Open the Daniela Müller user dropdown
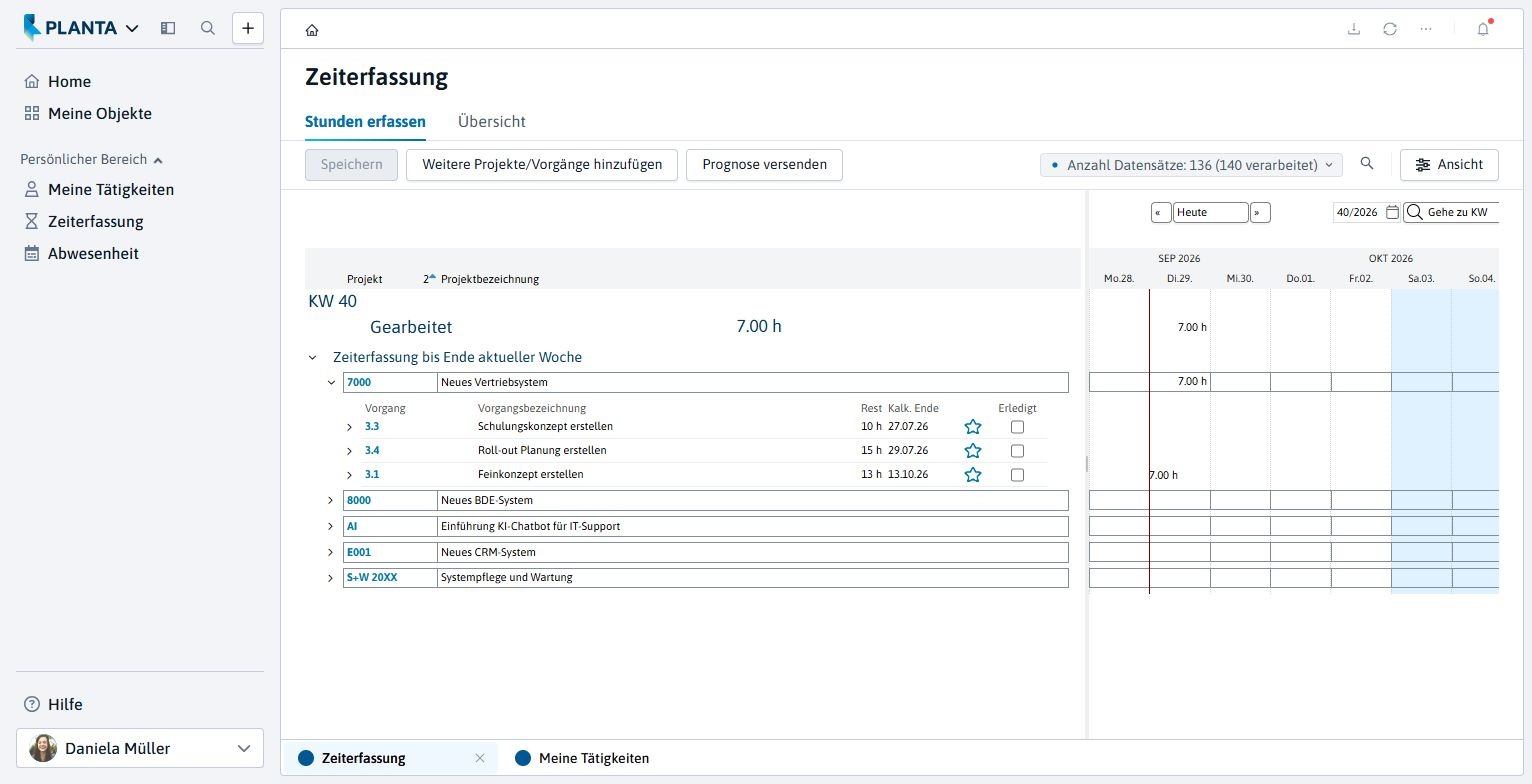Screen dimensions: 1532x784 [x=140, y=748]
